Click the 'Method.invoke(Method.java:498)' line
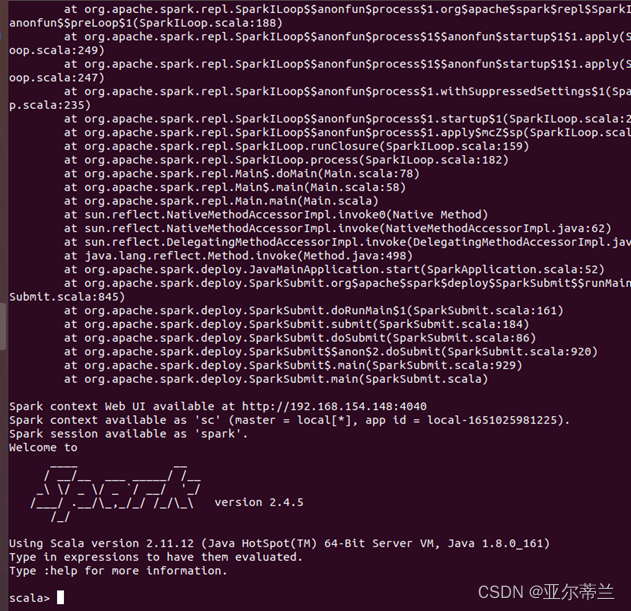631x611 pixels. 238,256
